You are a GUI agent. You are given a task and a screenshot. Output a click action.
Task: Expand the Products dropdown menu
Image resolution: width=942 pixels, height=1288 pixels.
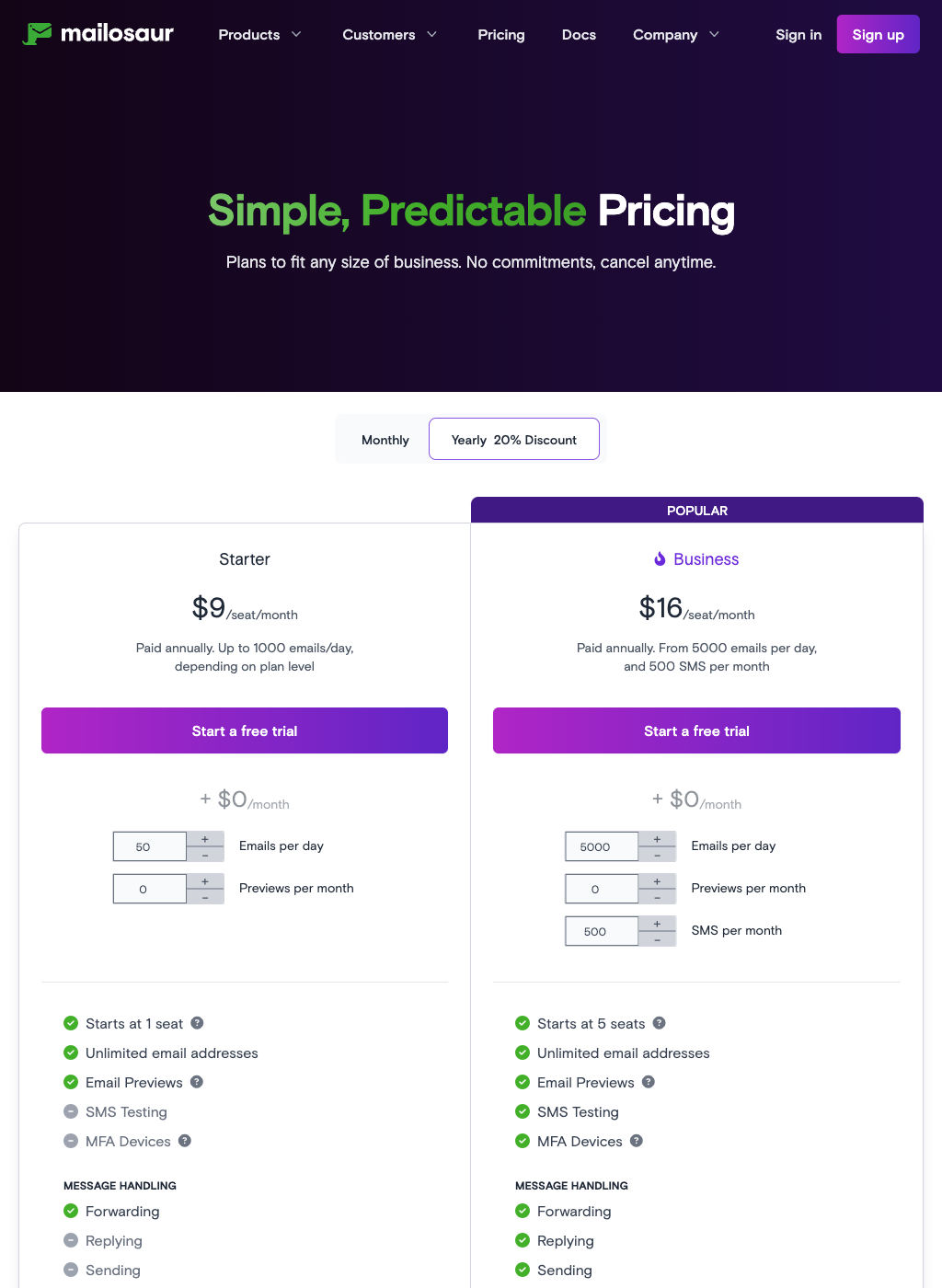point(259,35)
